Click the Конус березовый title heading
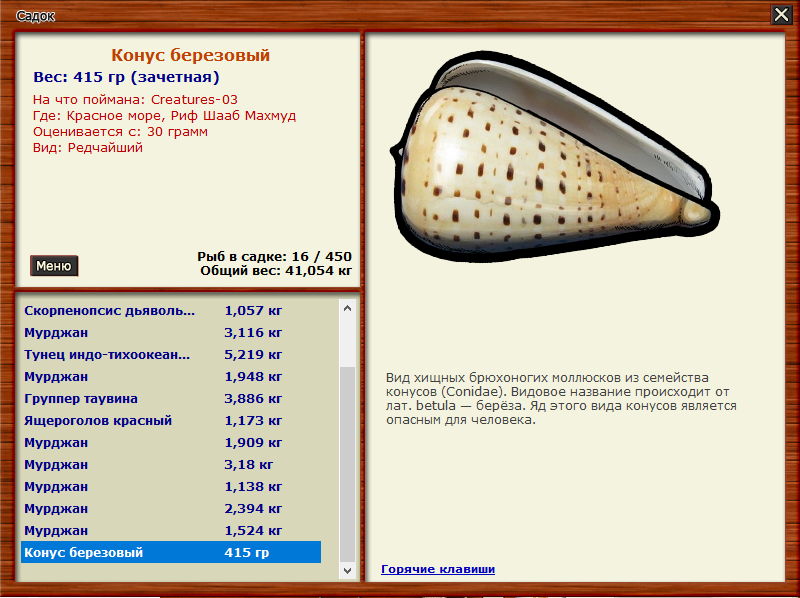 190,55
